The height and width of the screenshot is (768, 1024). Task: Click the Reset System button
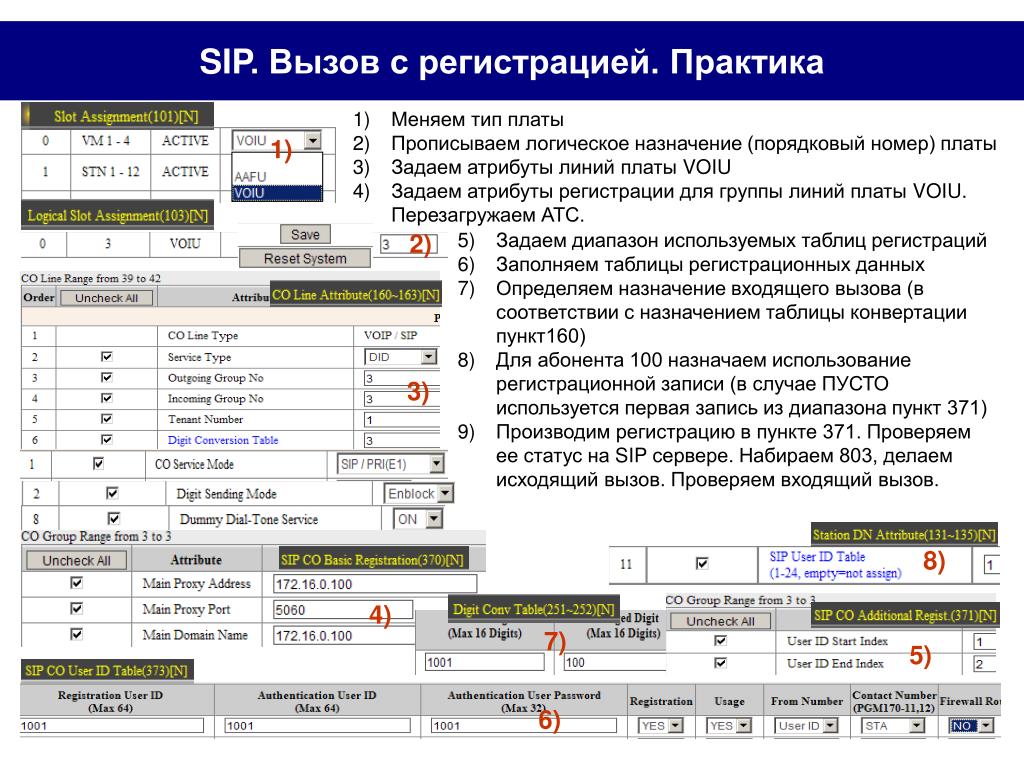305,259
